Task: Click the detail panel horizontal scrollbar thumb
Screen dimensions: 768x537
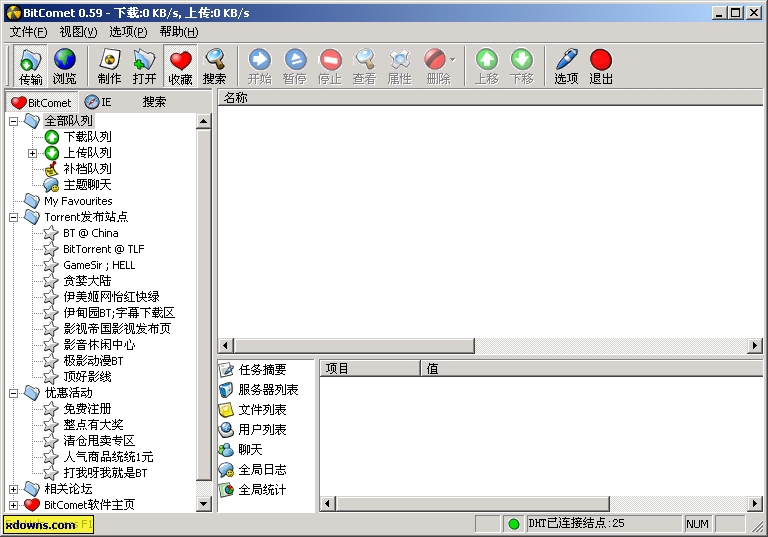Action: coord(473,503)
